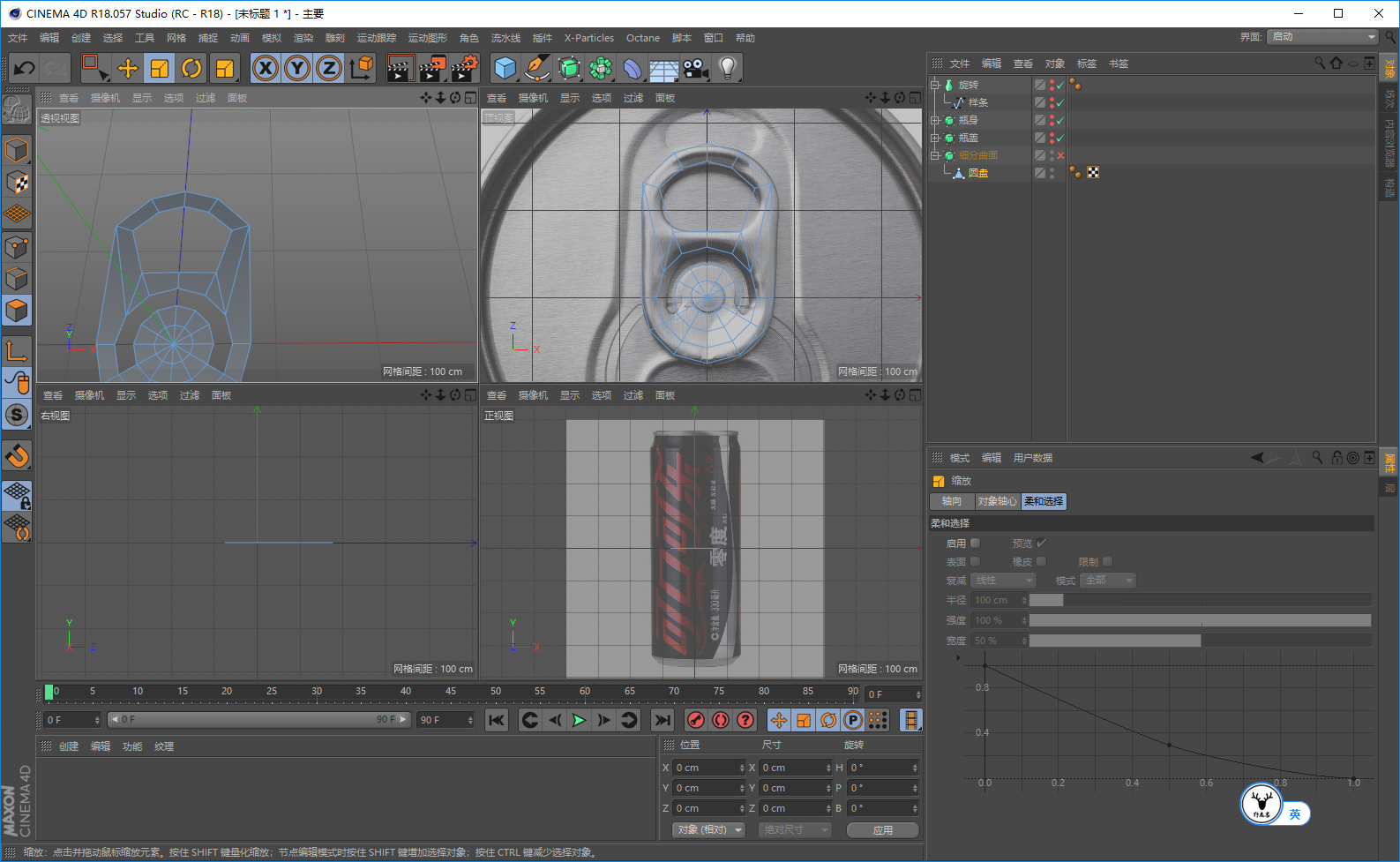The height and width of the screenshot is (862, 1400).
Task: Select the spline pen tool
Action: [x=536, y=68]
